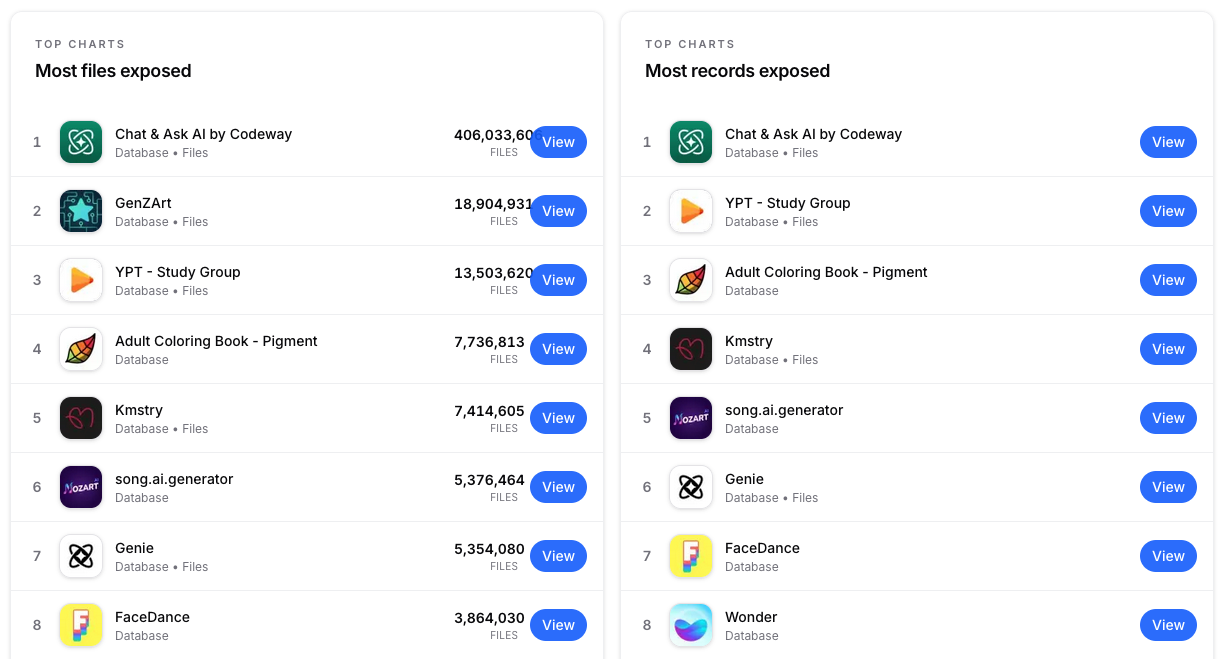Screen dimensions: 1227x659
Task: Select the Kmstry icon in records chart
Action: [691, 349]
